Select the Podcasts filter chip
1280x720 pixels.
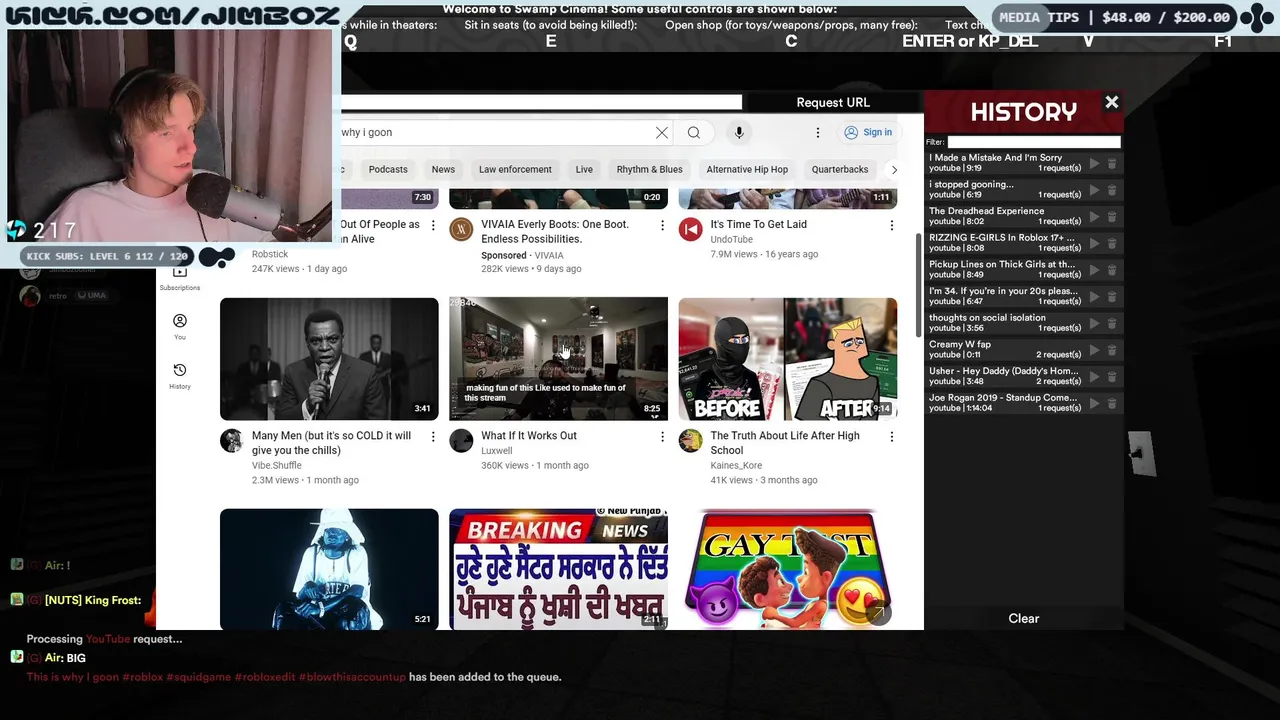[x=388, y=170]
